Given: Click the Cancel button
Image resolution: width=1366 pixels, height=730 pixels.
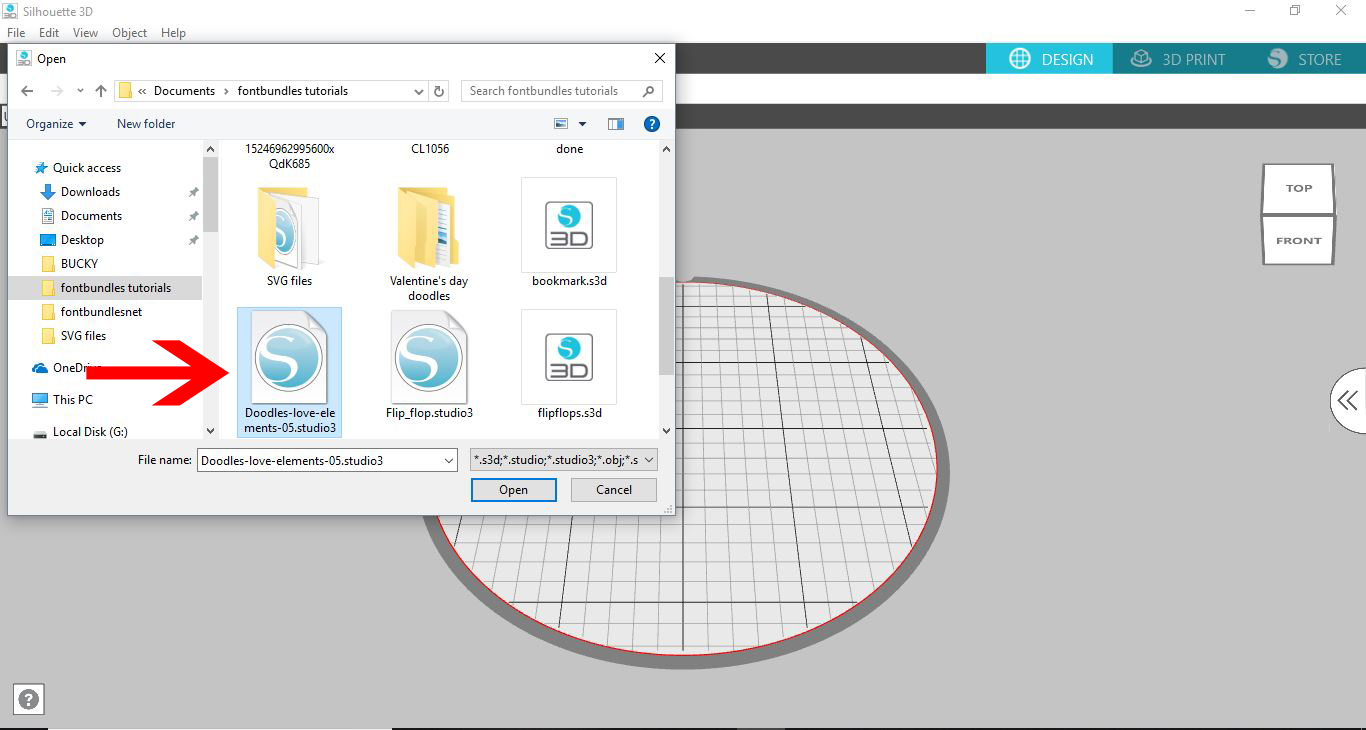Looking at the screenshot, I should (x=614, y=490).
